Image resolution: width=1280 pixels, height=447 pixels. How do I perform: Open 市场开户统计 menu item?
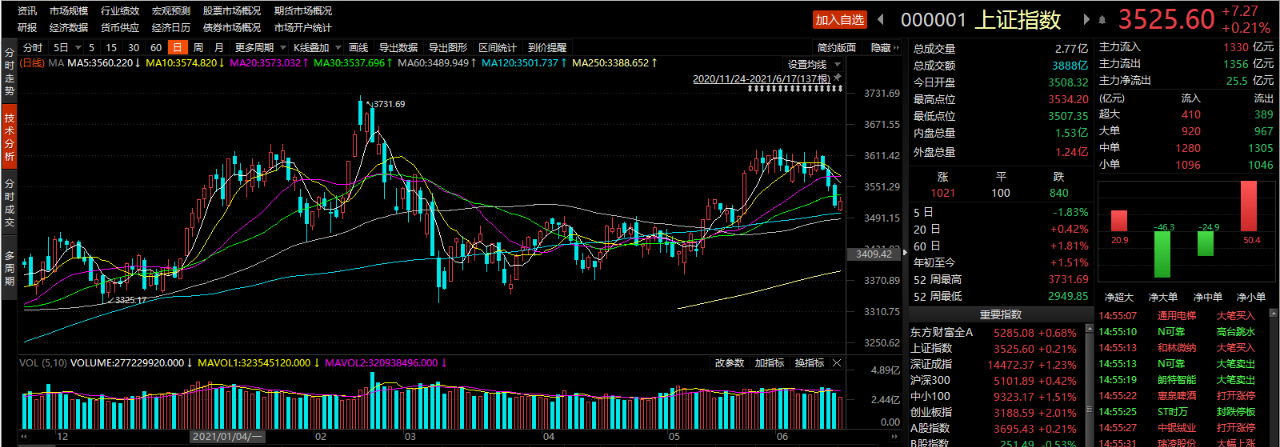click(303, 27)
